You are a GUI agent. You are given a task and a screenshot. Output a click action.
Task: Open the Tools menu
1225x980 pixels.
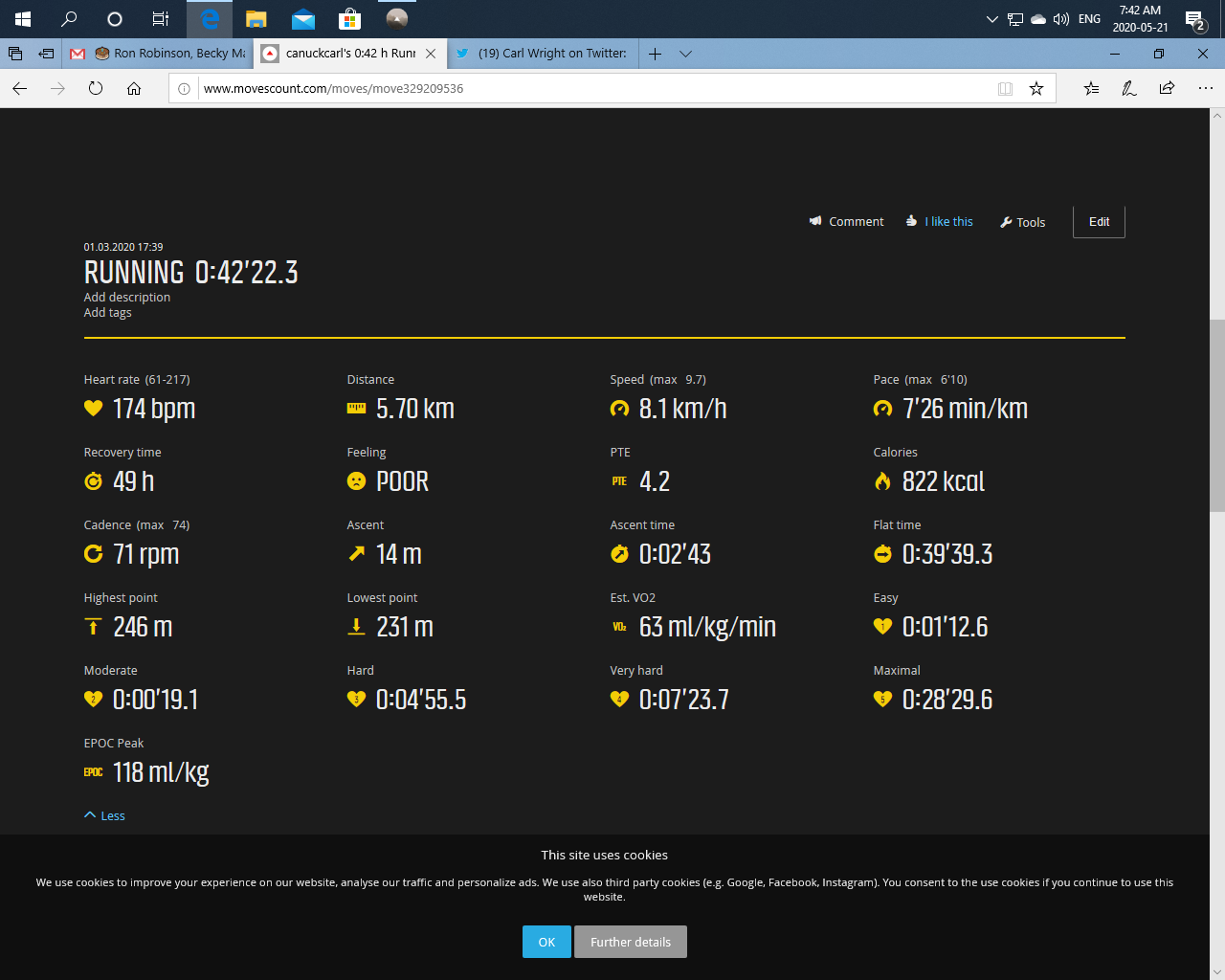click(x=1022, y=222)
